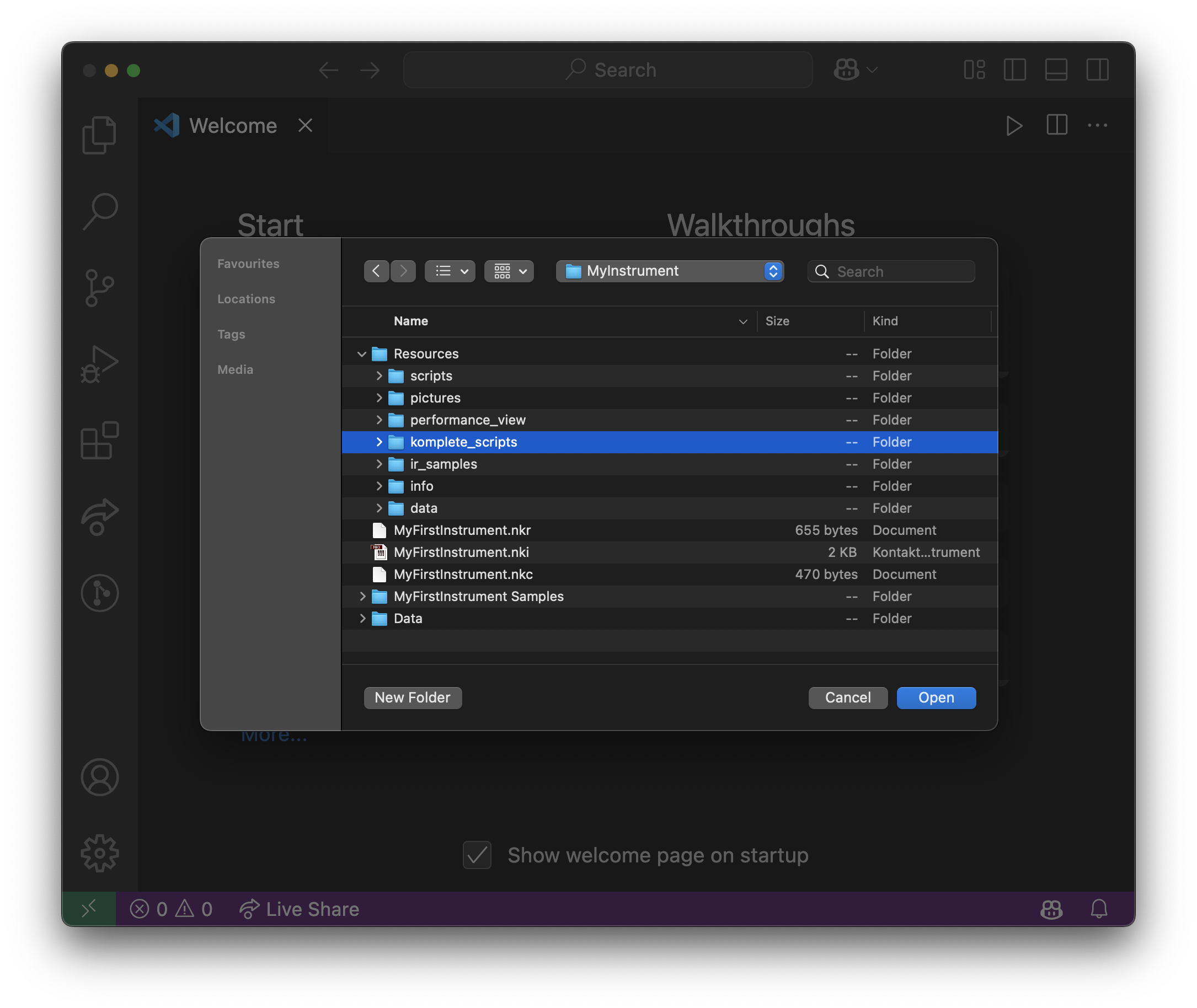The image size is (1197, 1008).
Task: Click Media sidebar heading
Action: click(235, 369)
